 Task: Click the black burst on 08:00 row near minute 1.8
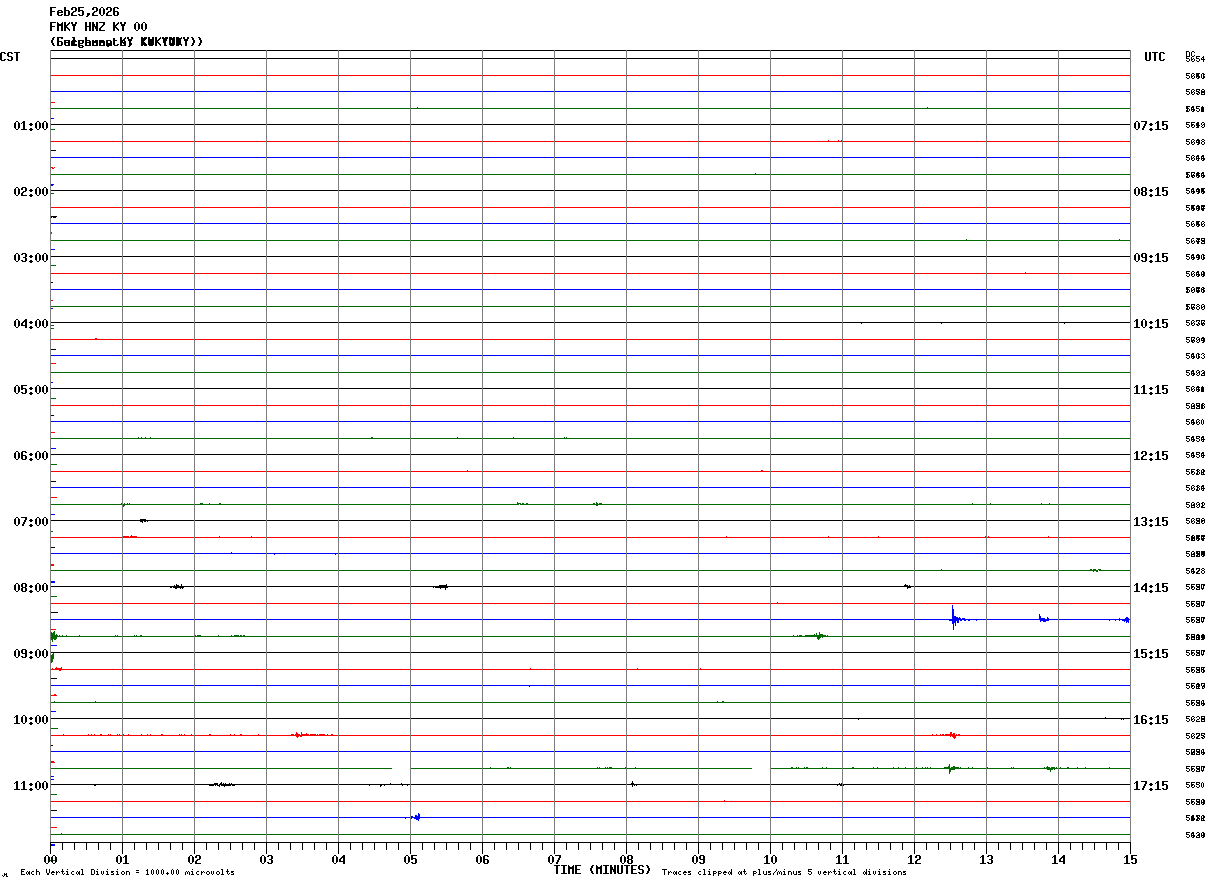click(177, 586)
